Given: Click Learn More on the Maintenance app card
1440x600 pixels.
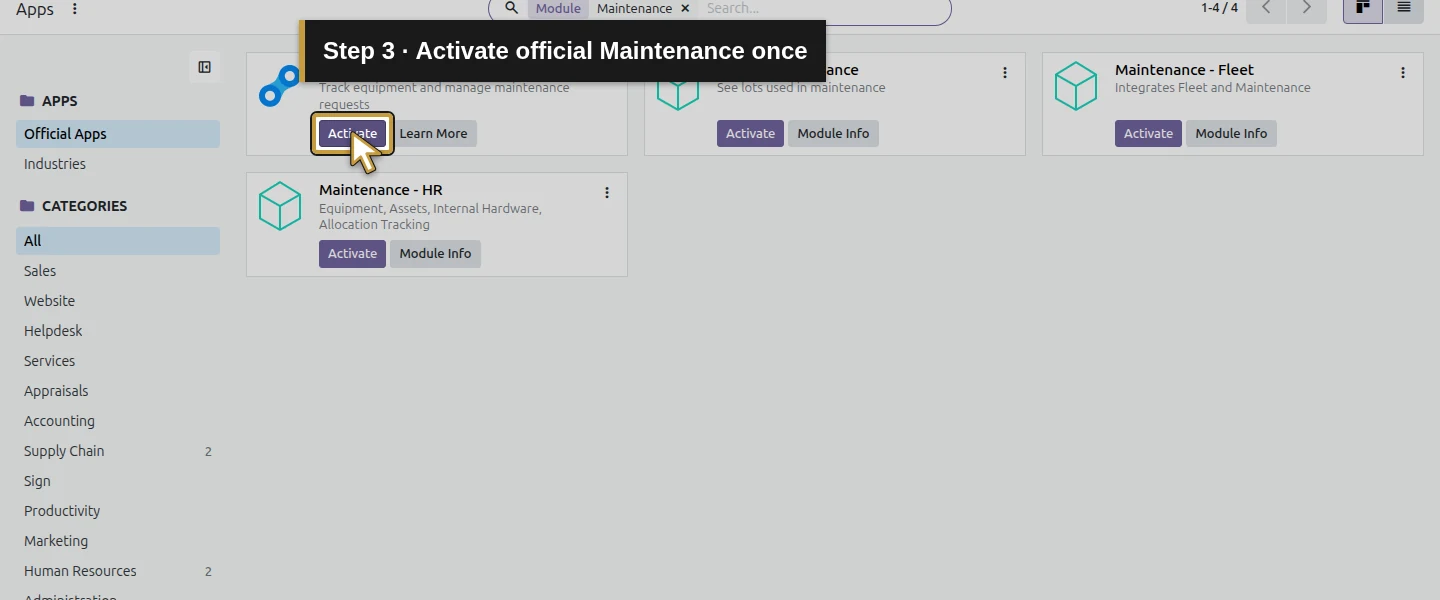Looking at the screenshot, I should click(433, 134).
